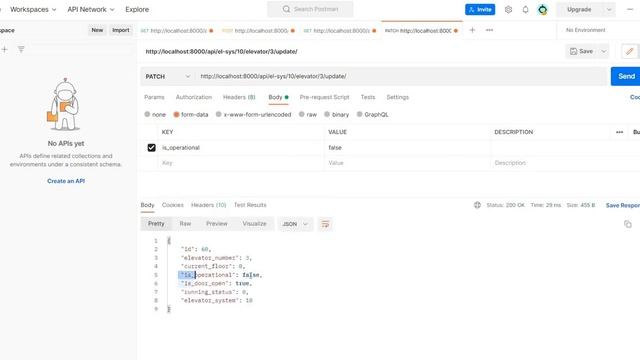Open the No Environment selector
Viewport: 640px width, 360px height.
click(x=585, y=30)
